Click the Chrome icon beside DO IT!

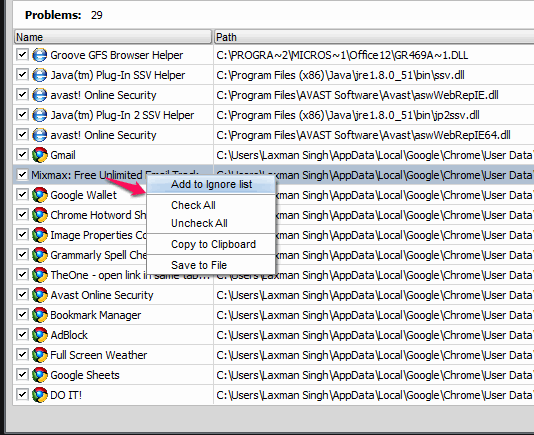[40, 395]
